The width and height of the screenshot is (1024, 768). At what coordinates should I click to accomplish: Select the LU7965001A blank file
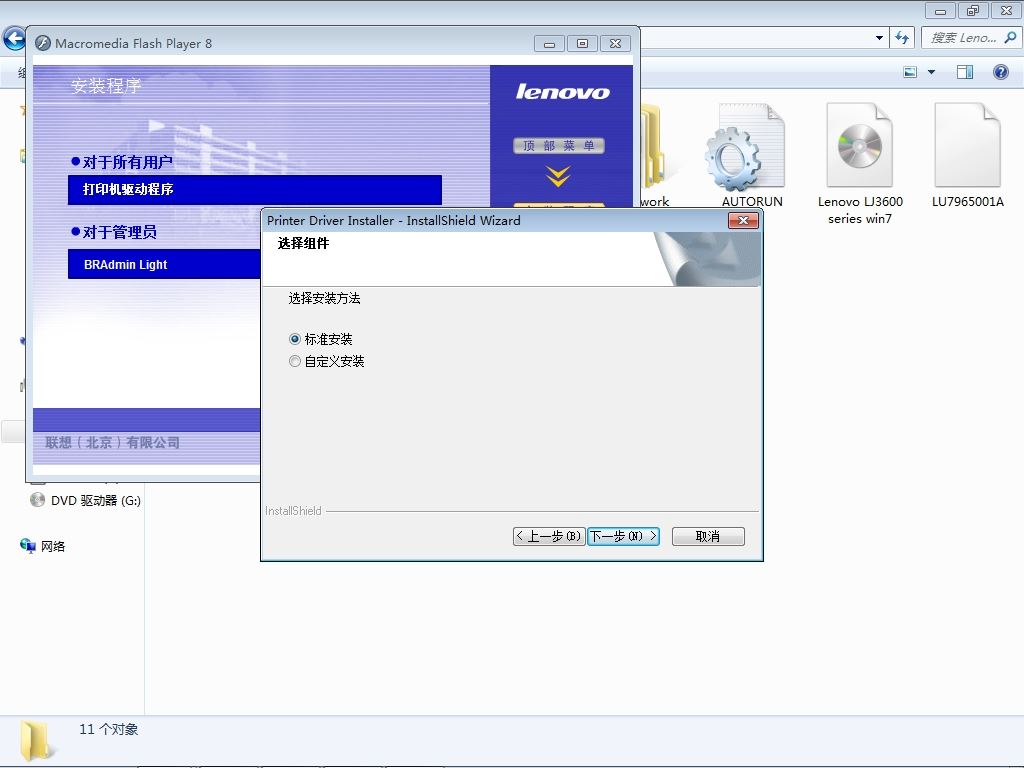tap(967, 156)
